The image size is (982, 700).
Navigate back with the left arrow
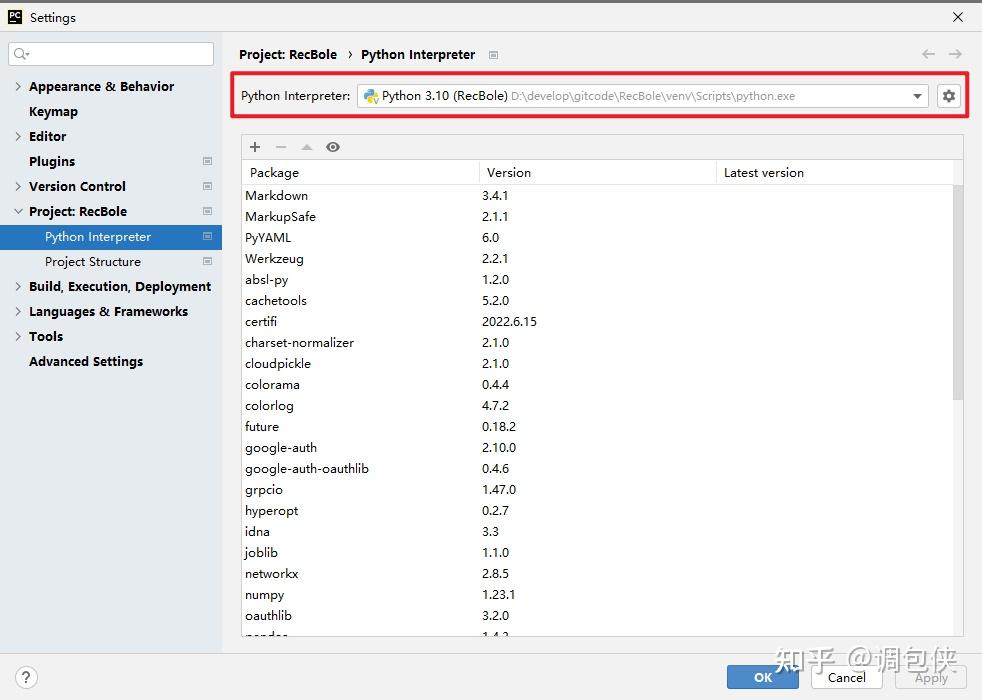(928, 54)
